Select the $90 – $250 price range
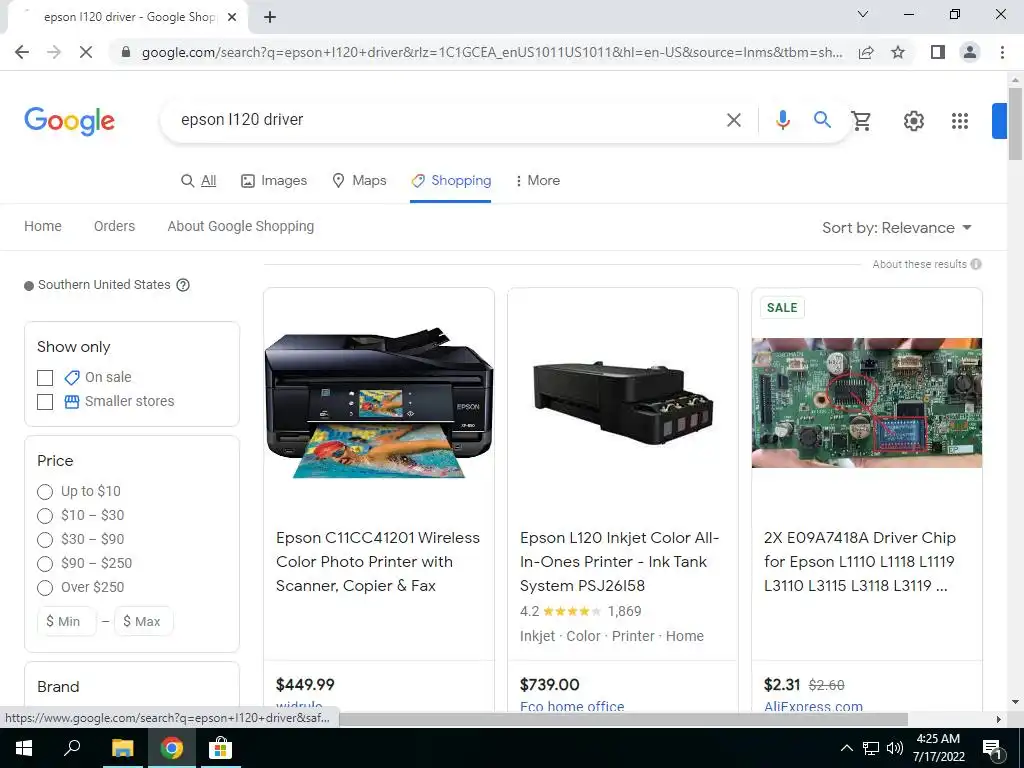Viewport: 1024px width, 768px height. [x=45, y=564]
